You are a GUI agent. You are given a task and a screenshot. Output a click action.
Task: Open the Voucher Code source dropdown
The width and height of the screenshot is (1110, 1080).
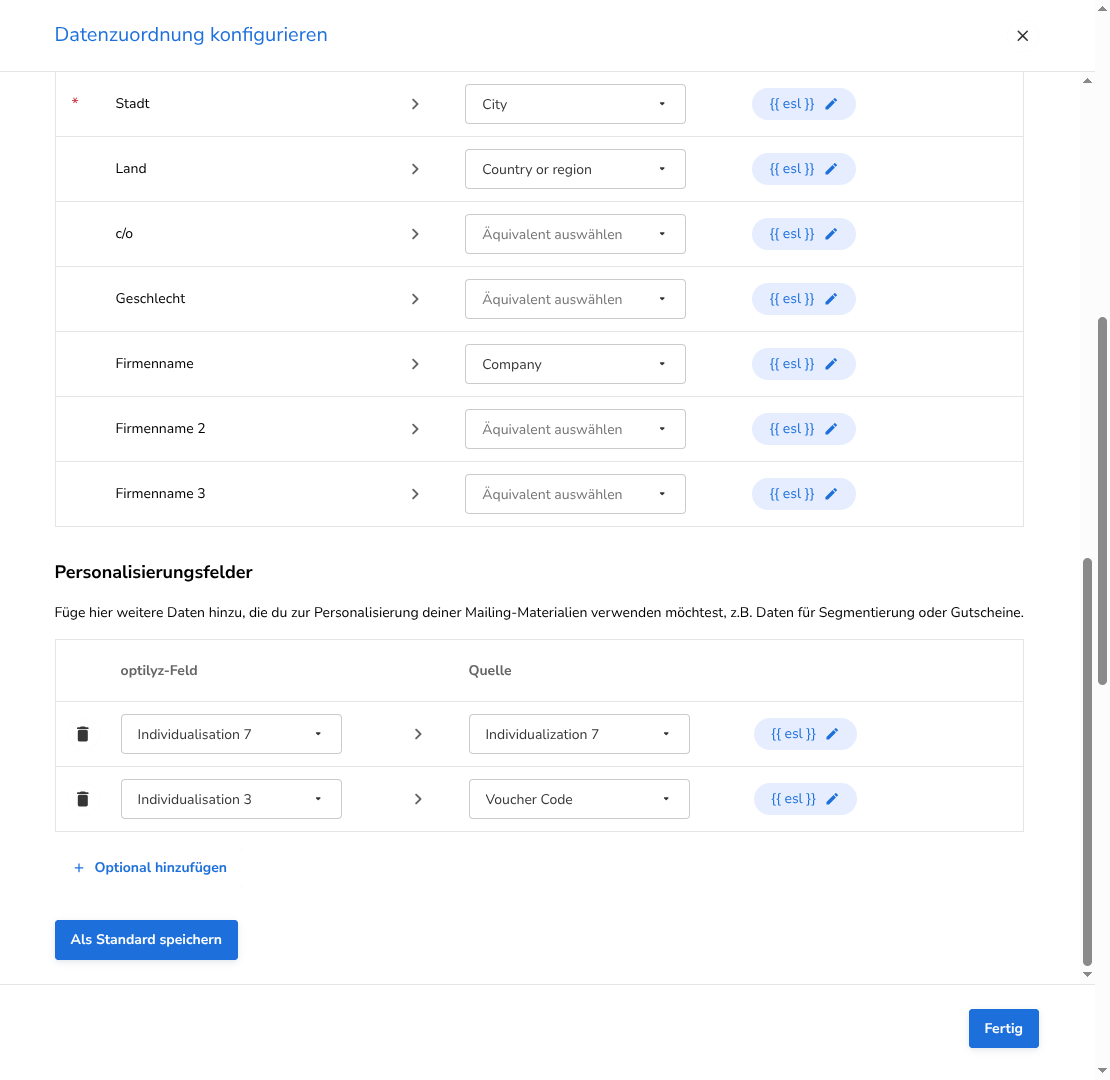(579, 799)
